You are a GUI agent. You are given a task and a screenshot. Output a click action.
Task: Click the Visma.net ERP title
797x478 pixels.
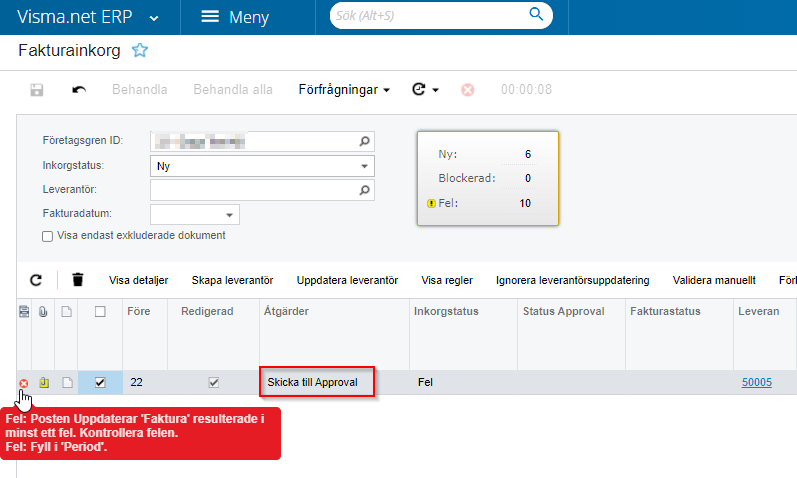click(x=75, y=17)
